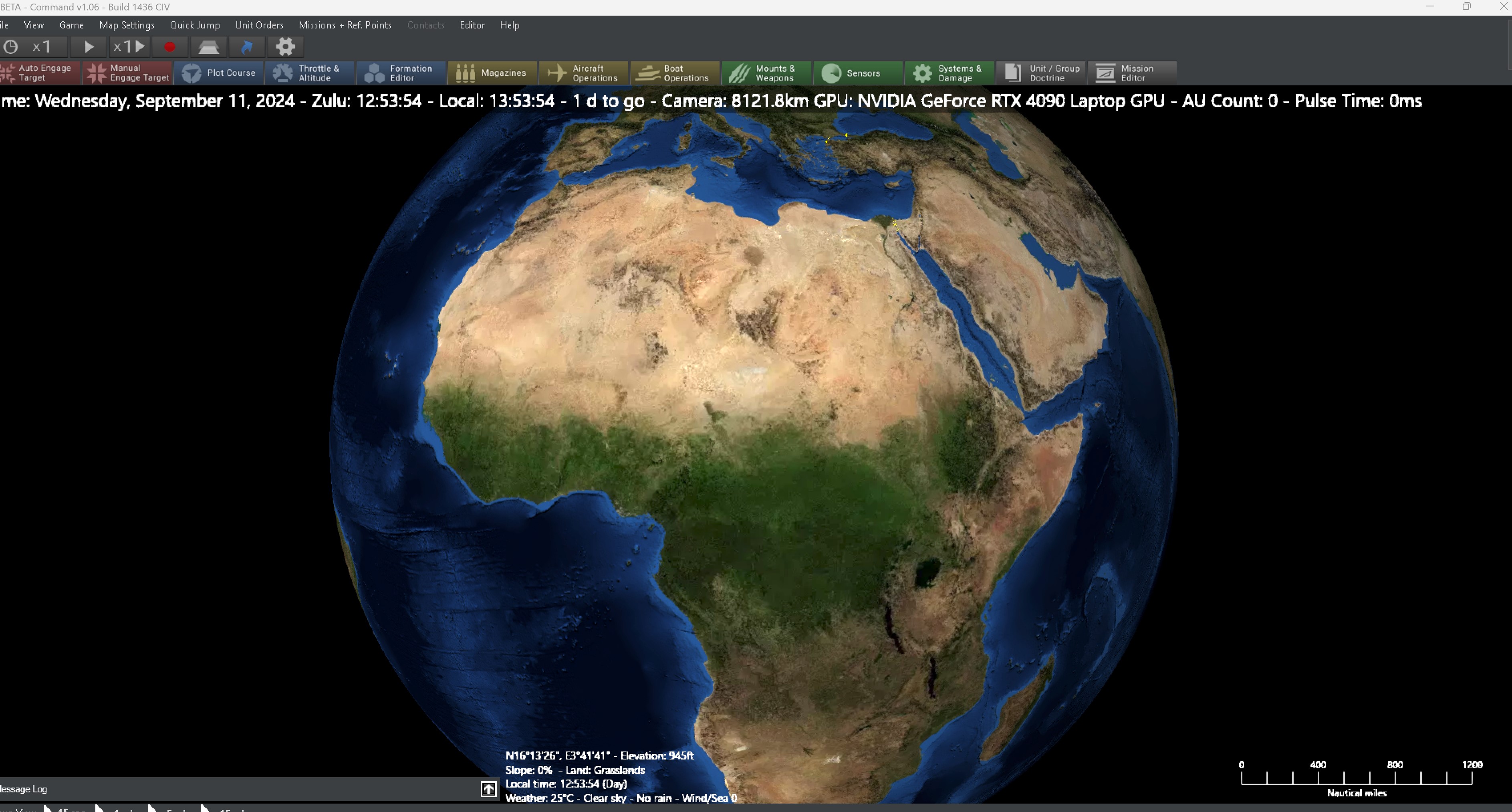1512x812 pixels.
Task: Open Aircraft Operations
Action: pos(584,73)
